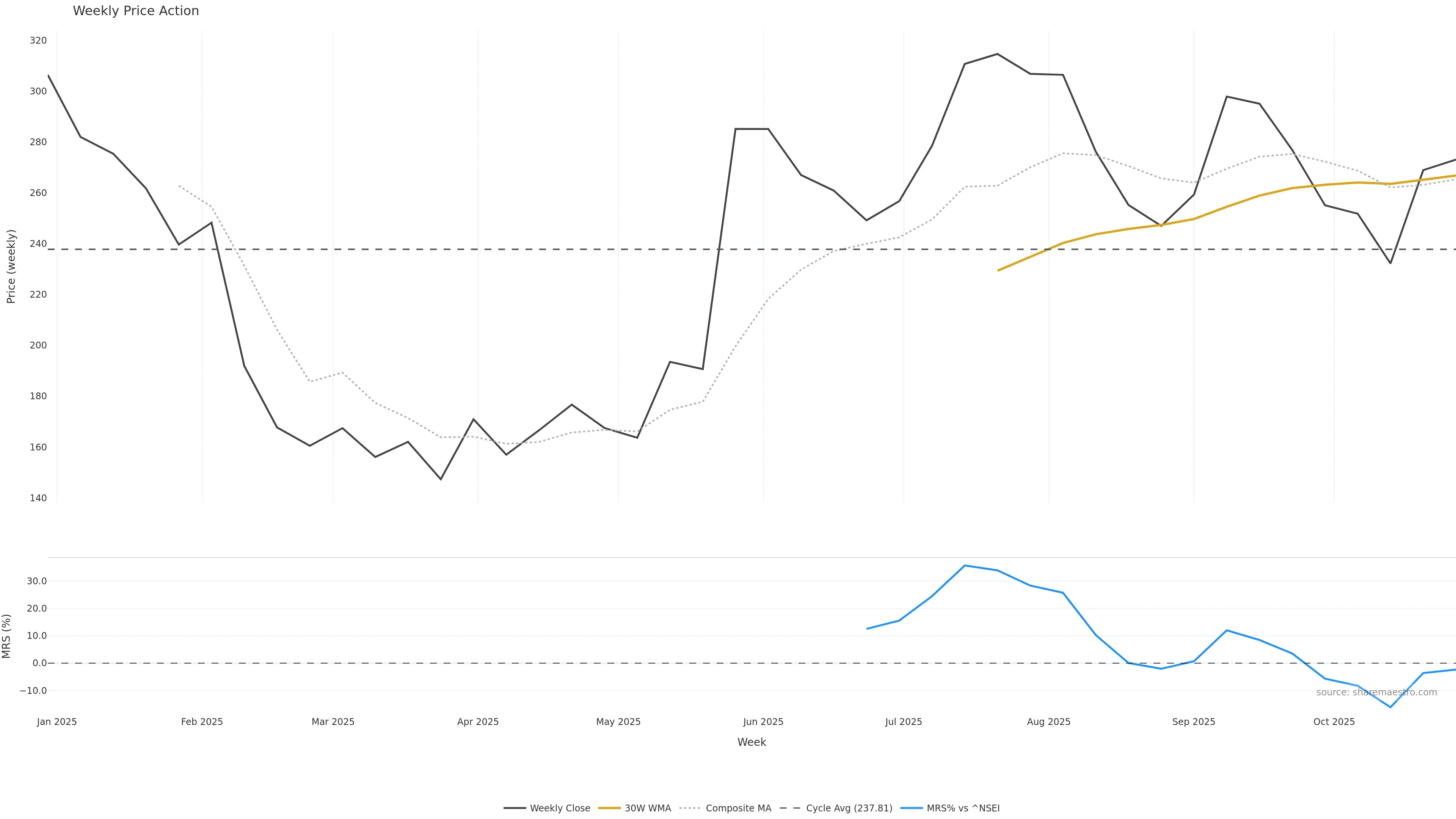Hide MRS% vs ^NSEI legend label
1456x819 pixels.
coord(963,808)
